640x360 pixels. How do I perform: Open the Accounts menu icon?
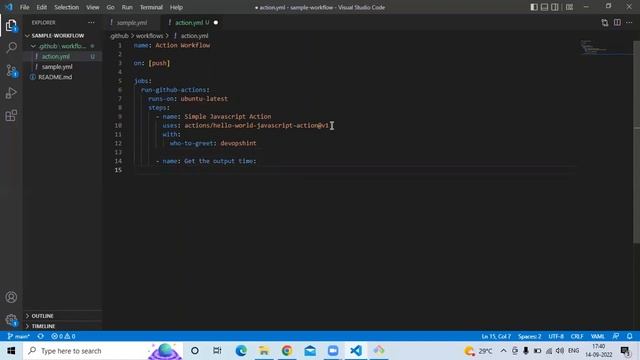[x=11, y=297]
